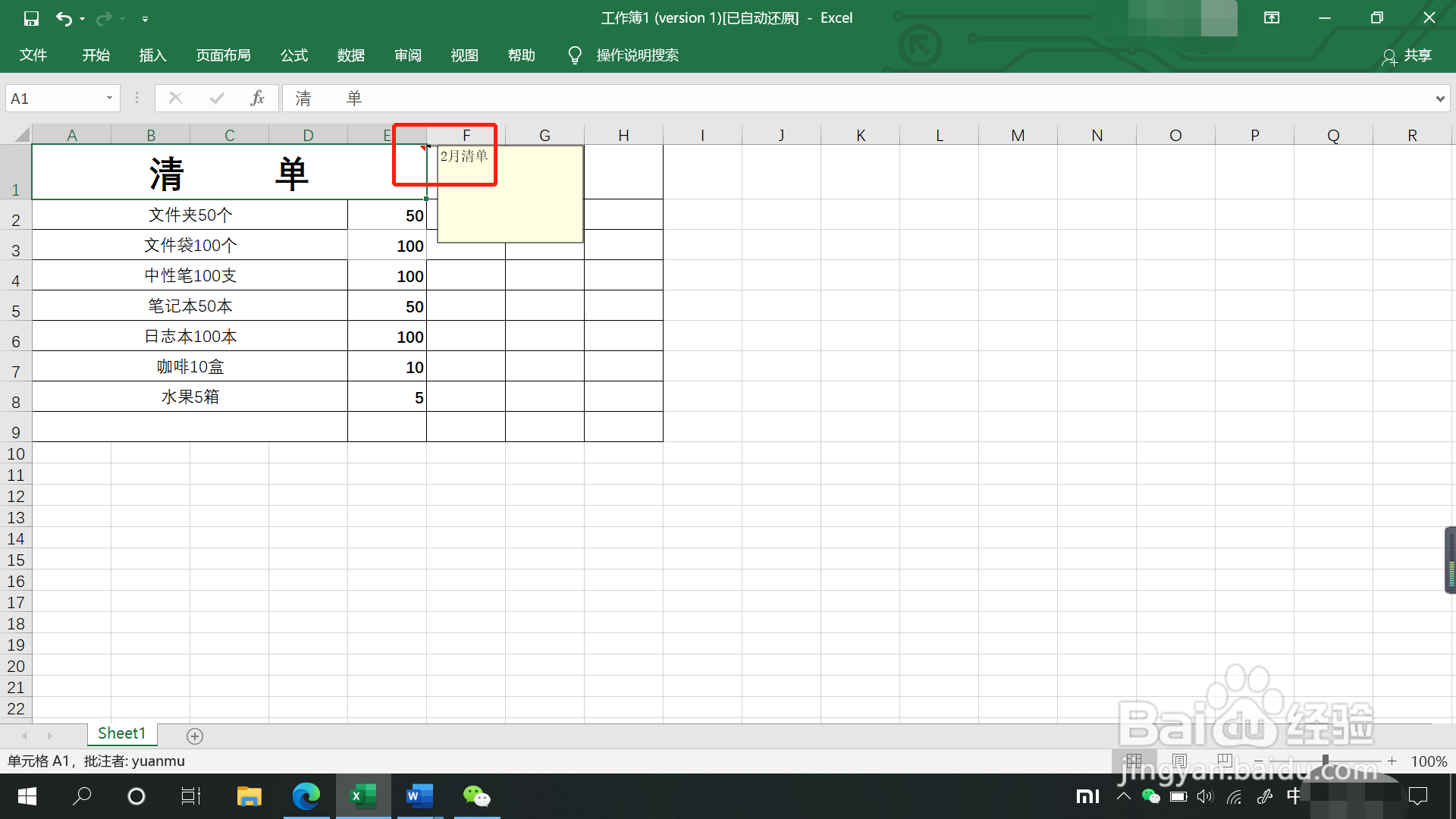The image size is (1456, 819).
Task: Open Customize Quick Access Toolbar dropdown
Action: pos(145,19)
